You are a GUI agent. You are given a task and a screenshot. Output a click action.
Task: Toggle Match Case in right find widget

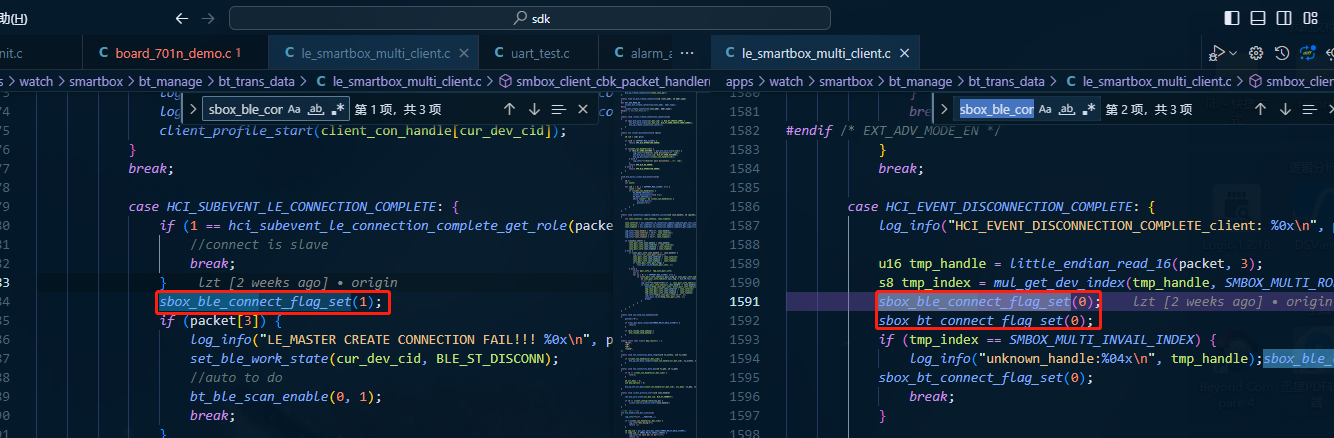[x=1045, y=109]
